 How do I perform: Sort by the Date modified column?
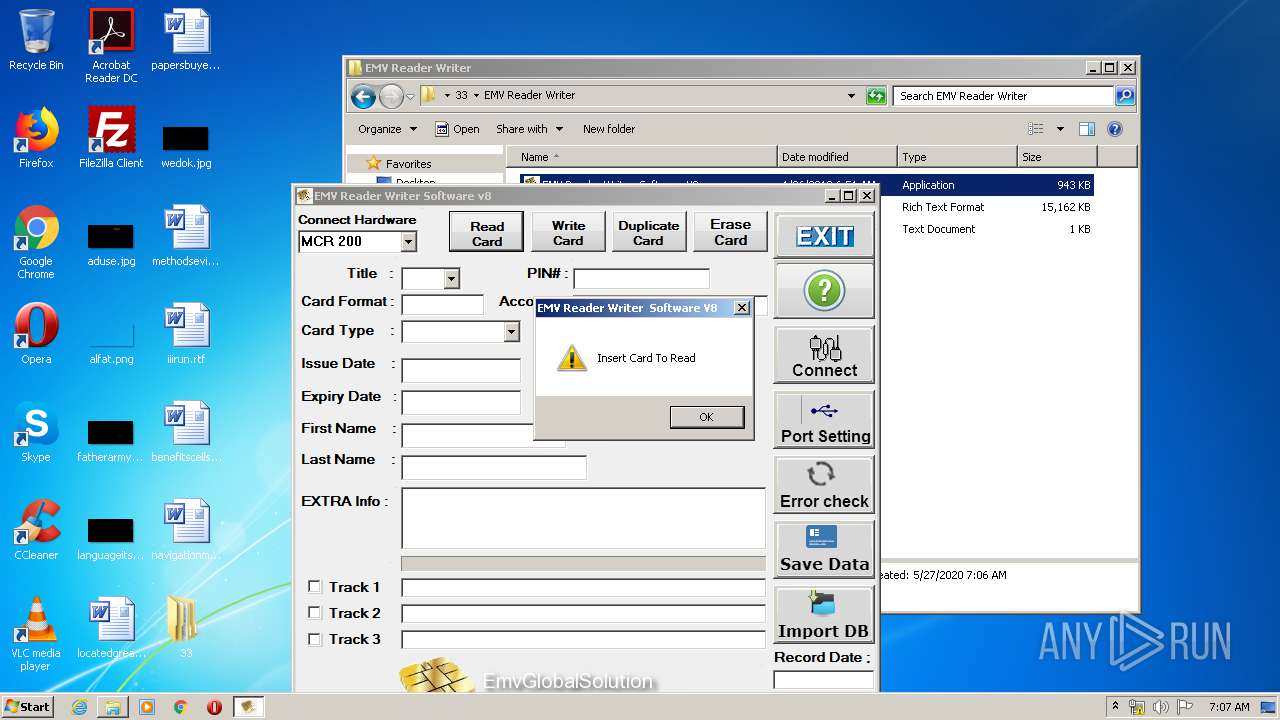click(x=837, y=157)
